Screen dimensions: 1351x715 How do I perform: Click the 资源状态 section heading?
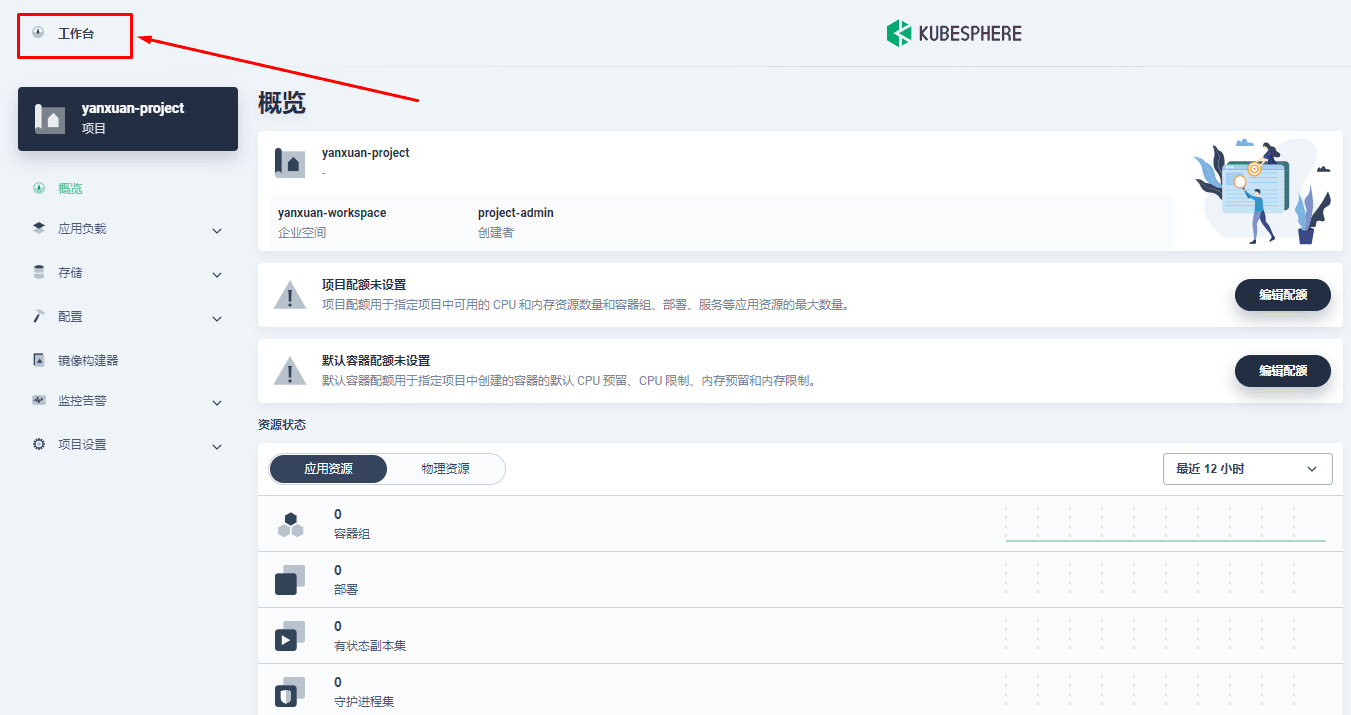coord(282,425)
